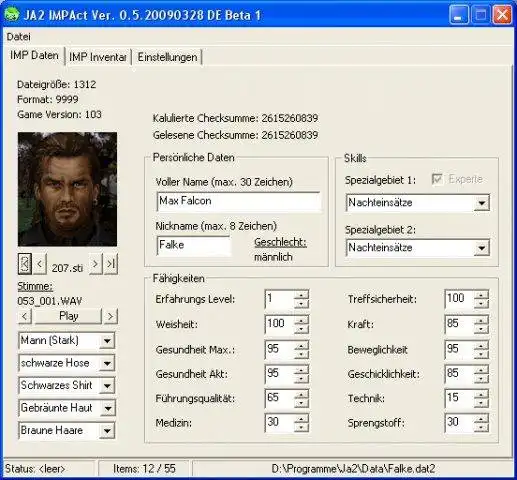Maximize the JA2 IMPAct window
The width and height of the screenshot is (517, 480).
point(480,15)
